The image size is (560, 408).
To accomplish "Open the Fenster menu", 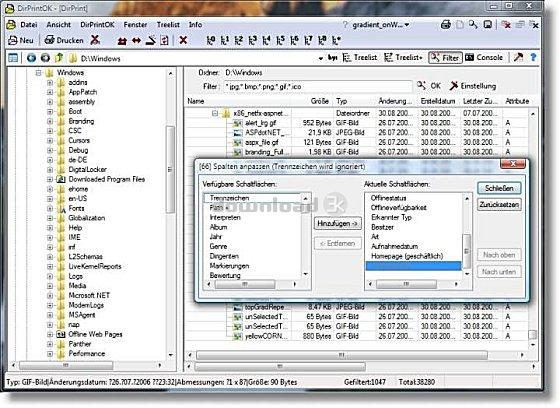I will tap(135, 25).
